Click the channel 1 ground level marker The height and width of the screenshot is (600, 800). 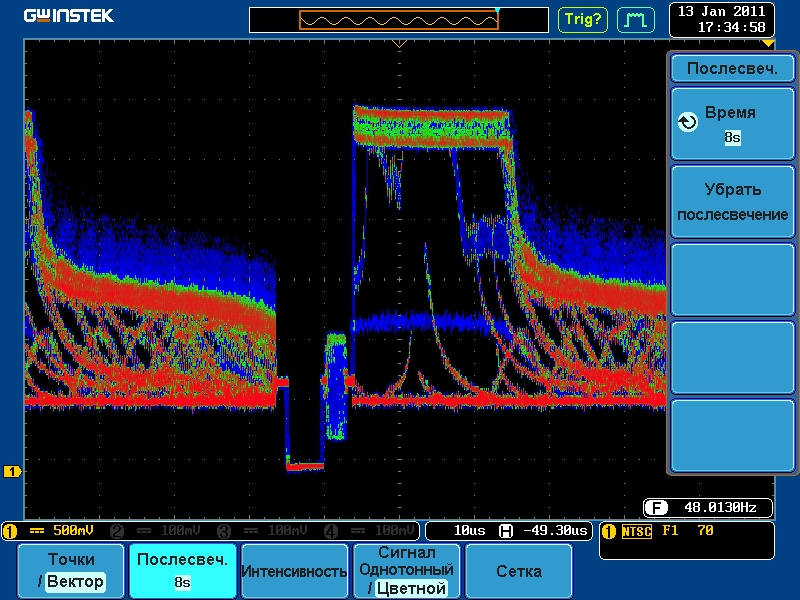13,471
